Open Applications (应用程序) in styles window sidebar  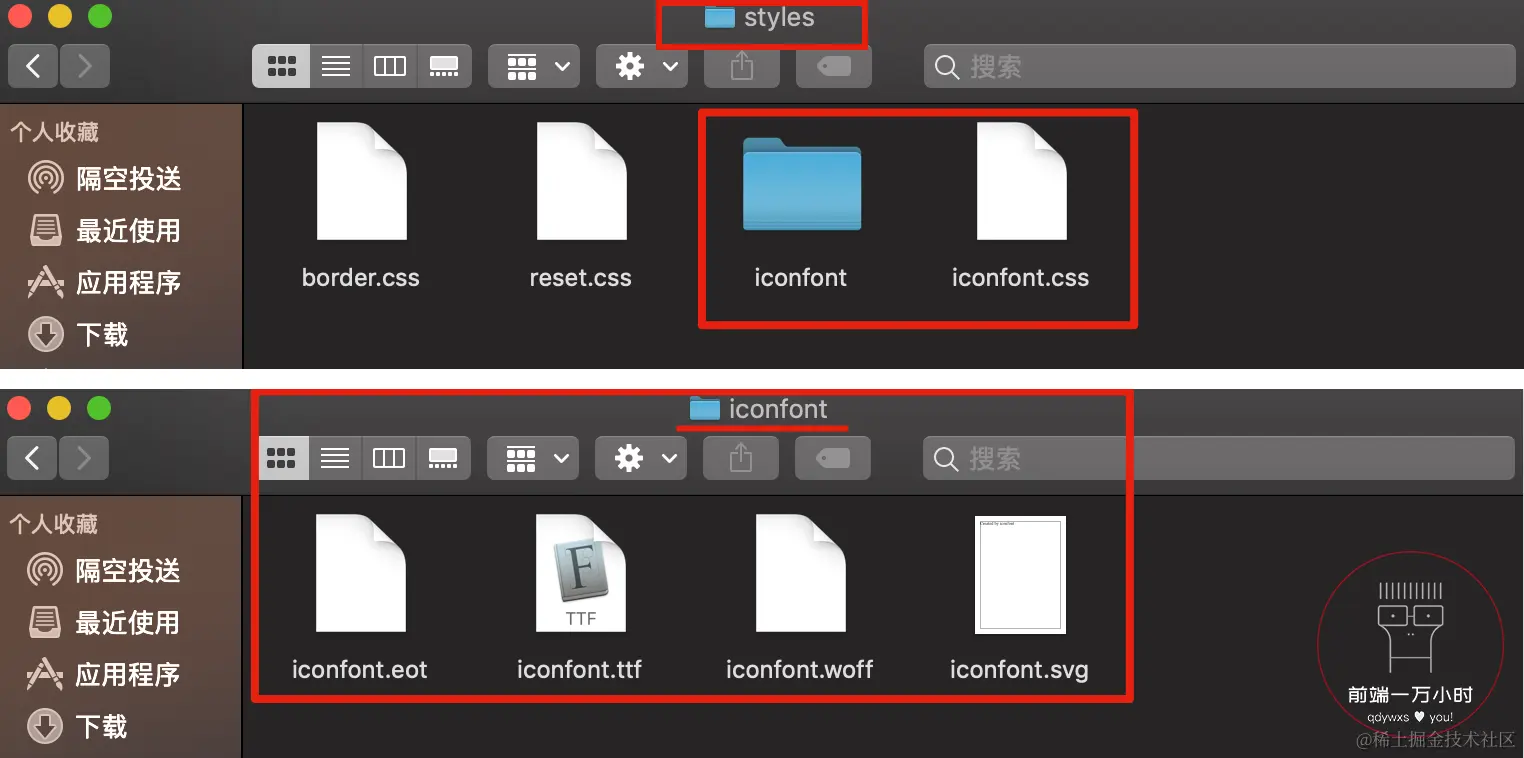coord(106,283)
